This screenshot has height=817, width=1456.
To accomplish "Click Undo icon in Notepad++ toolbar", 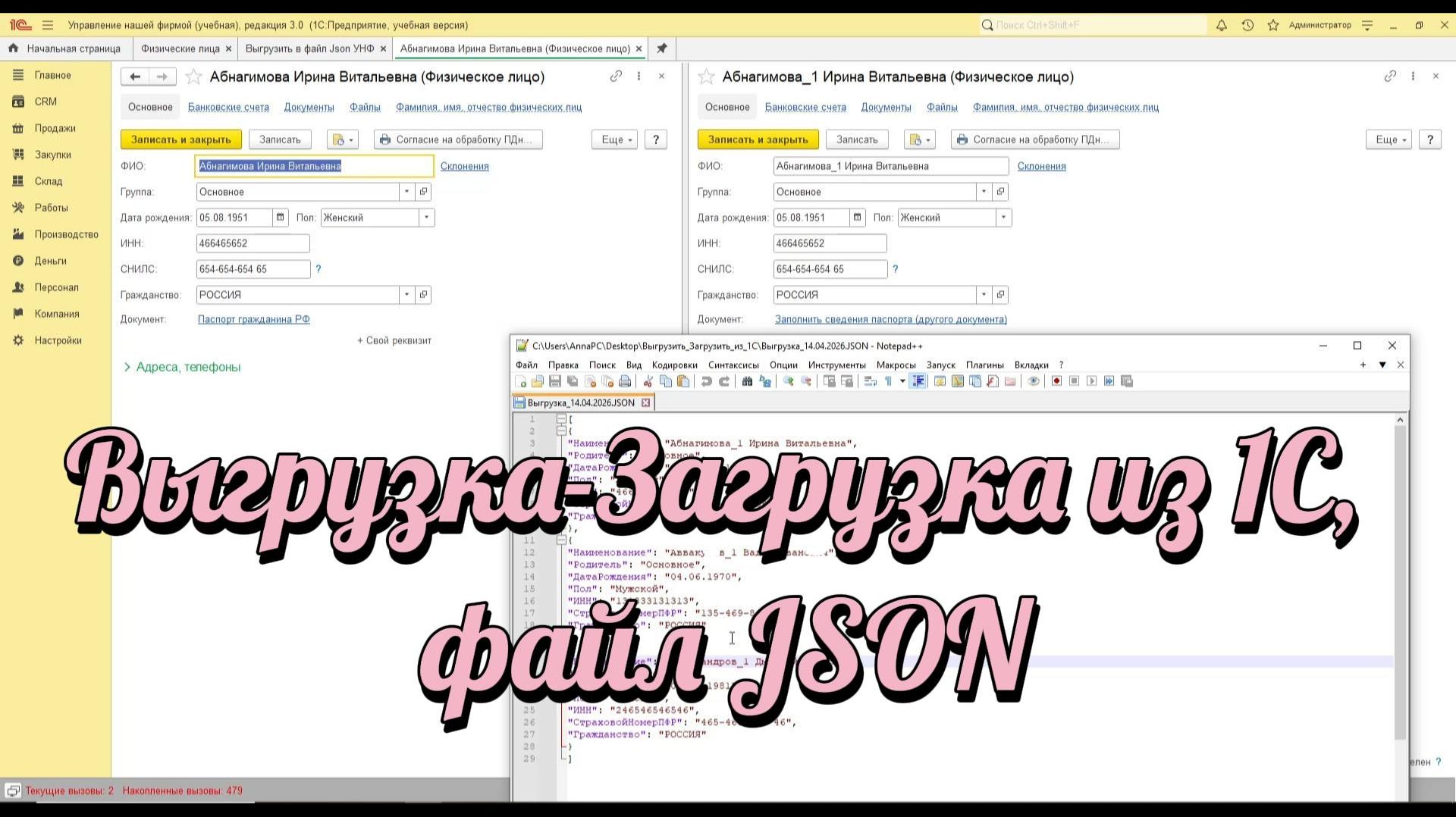I will coord(707,381).
